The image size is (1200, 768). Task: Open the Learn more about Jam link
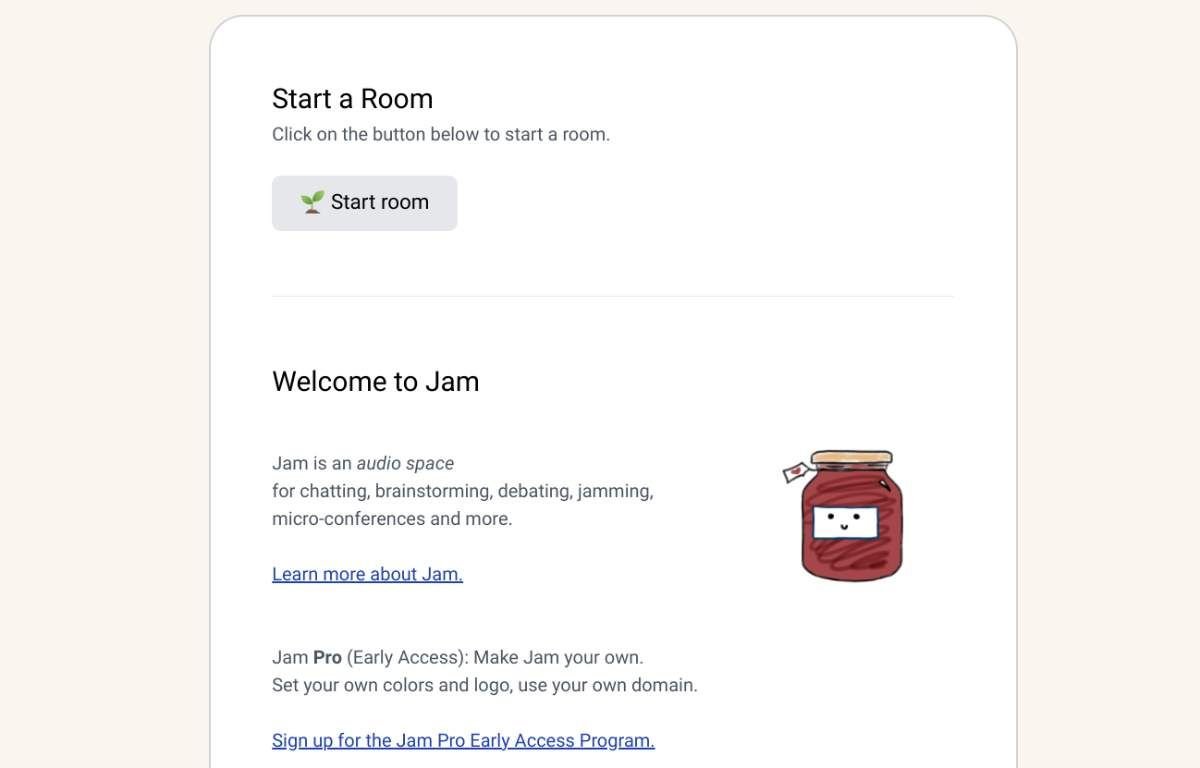367,574
